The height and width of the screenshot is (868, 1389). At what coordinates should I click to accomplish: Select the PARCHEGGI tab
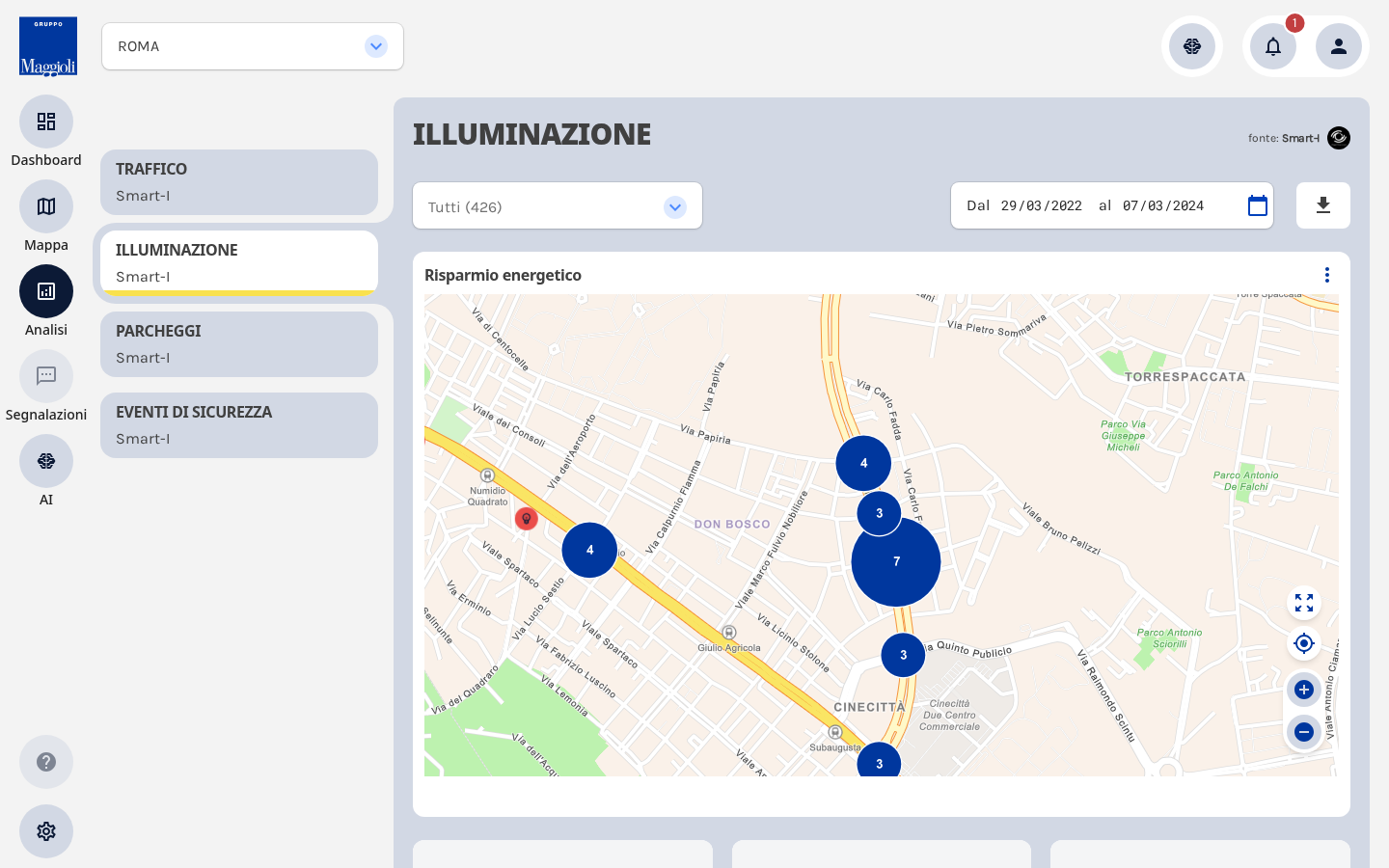click(239, 344)
